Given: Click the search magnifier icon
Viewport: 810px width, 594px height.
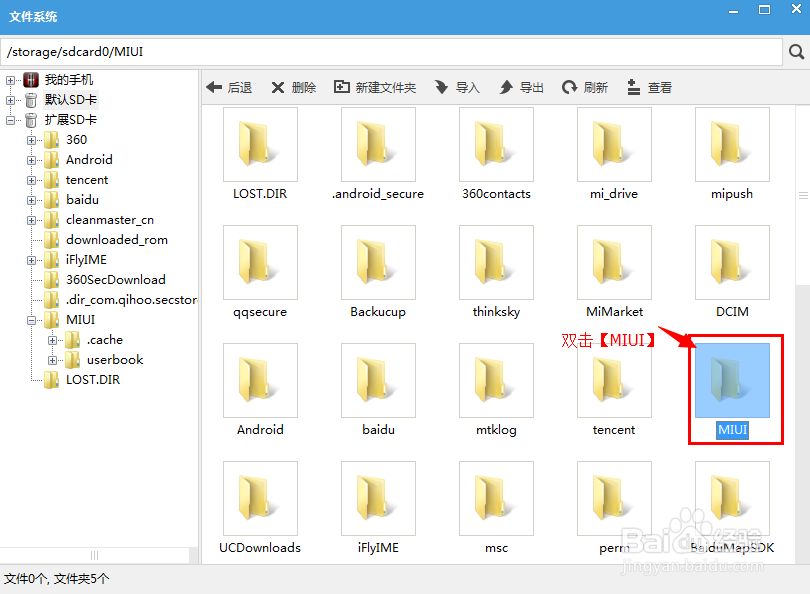Looking at the screenshot, I should [x=796, y=52].
